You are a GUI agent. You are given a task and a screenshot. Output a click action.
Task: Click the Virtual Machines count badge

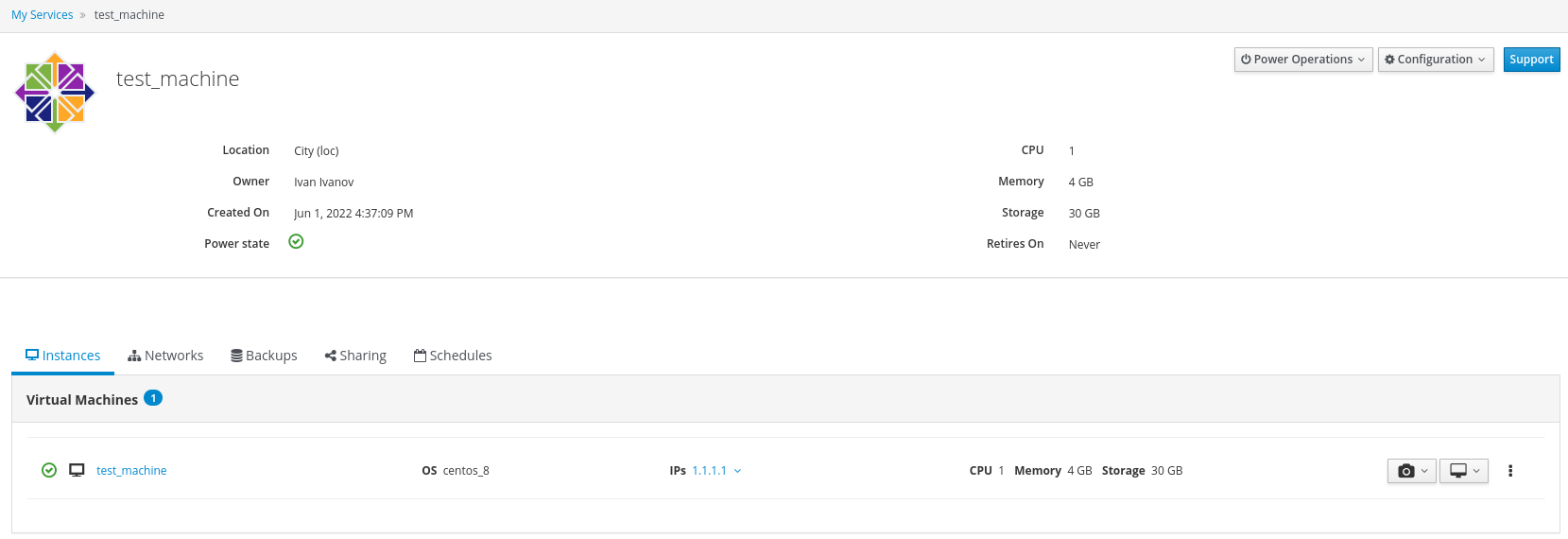(x=153, y=398)
